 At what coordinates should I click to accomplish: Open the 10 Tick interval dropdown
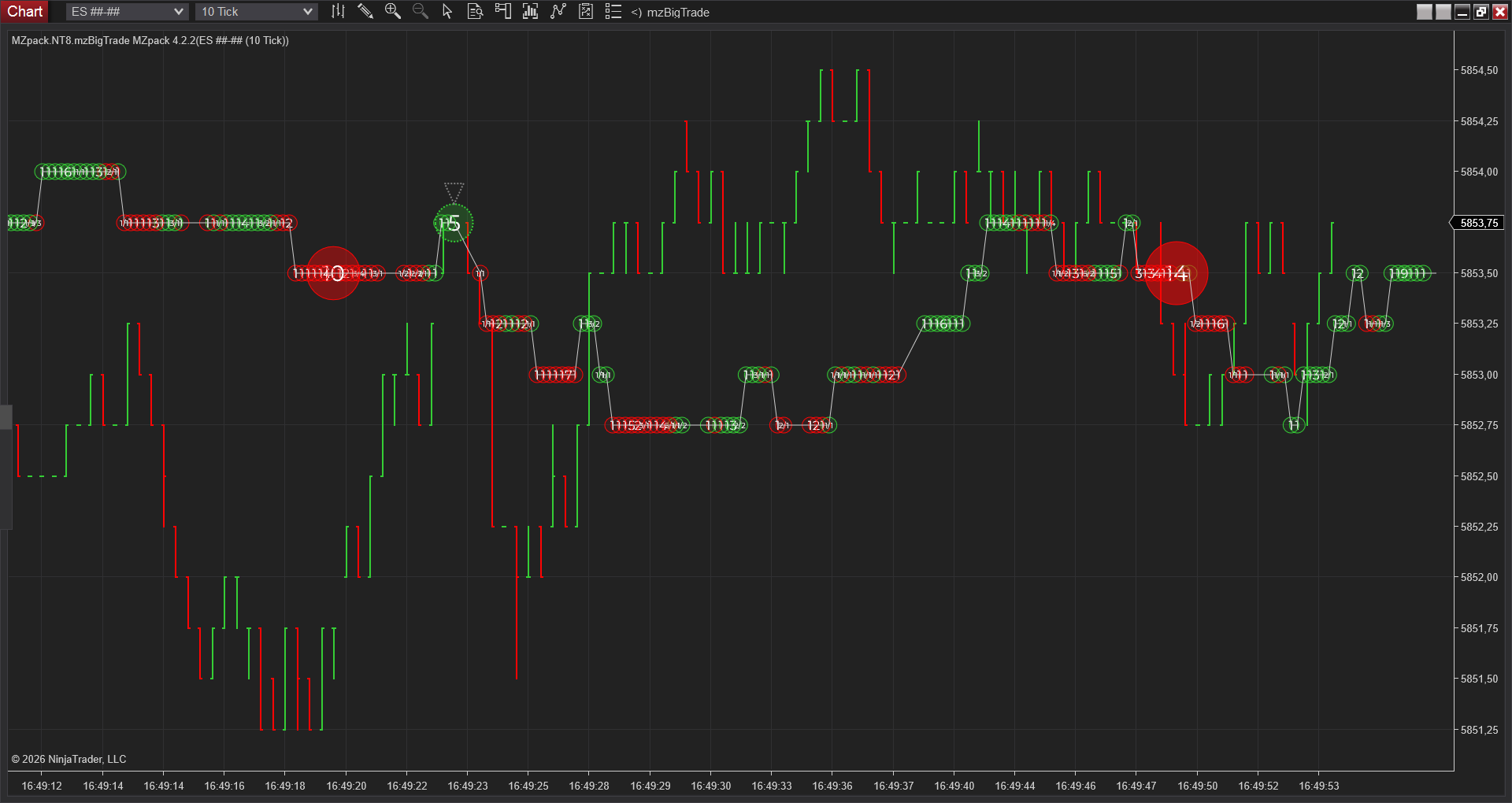257,12
